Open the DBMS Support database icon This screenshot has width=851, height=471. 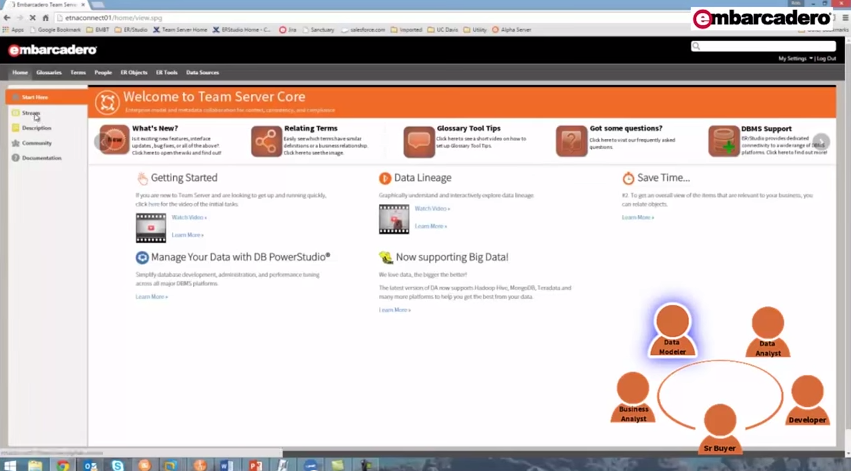point(723,142)
